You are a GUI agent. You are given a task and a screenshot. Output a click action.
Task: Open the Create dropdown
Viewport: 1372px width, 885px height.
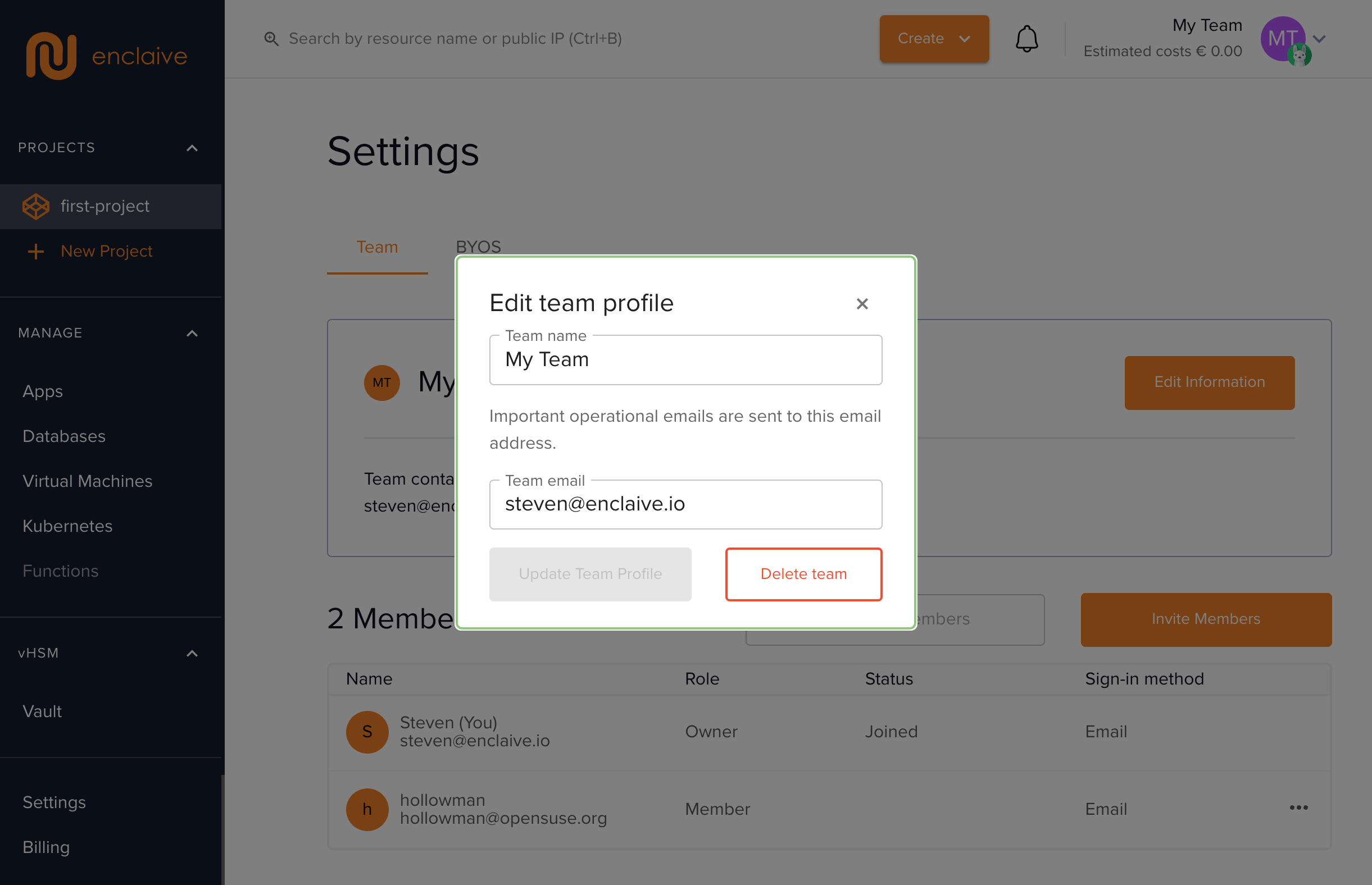point(933,39)
